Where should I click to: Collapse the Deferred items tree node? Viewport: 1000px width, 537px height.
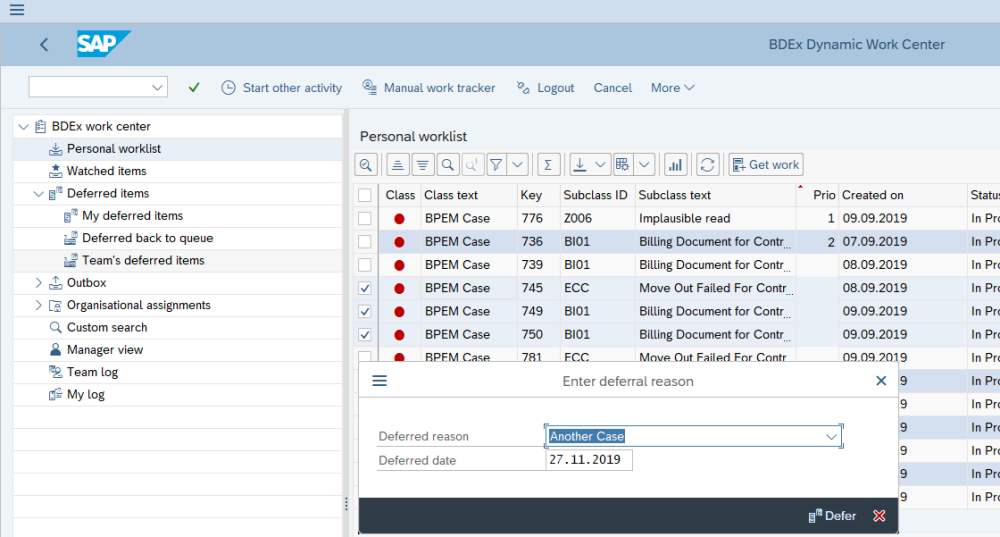point(39,194)
